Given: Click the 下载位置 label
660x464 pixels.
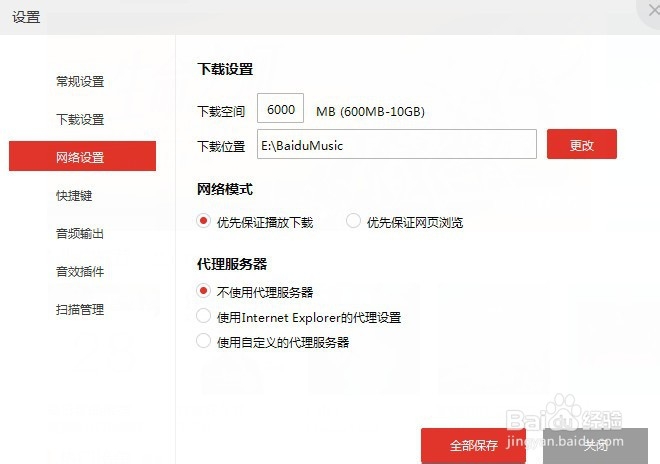Looking at the screenshot, I should coord(221,147).
